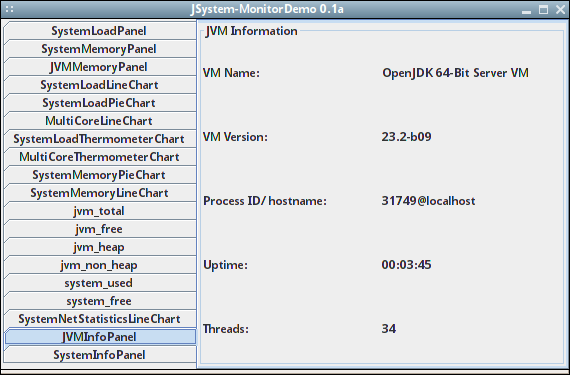Switch to jvm_non_heap tab
Image resolution: width=570 pixels, height=375 pixels.
(100, 265)
